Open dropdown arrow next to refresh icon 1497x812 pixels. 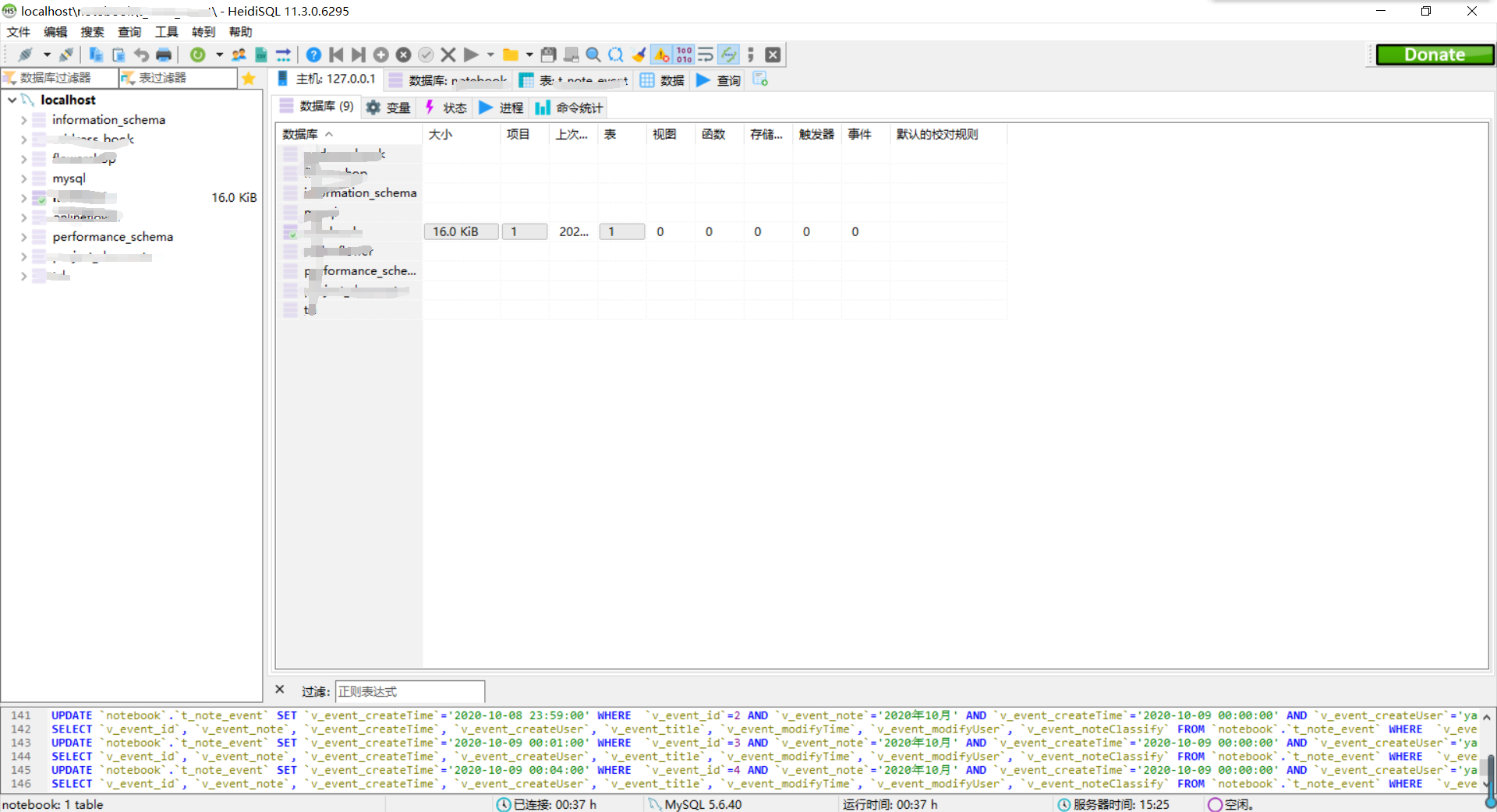[219, 55]
